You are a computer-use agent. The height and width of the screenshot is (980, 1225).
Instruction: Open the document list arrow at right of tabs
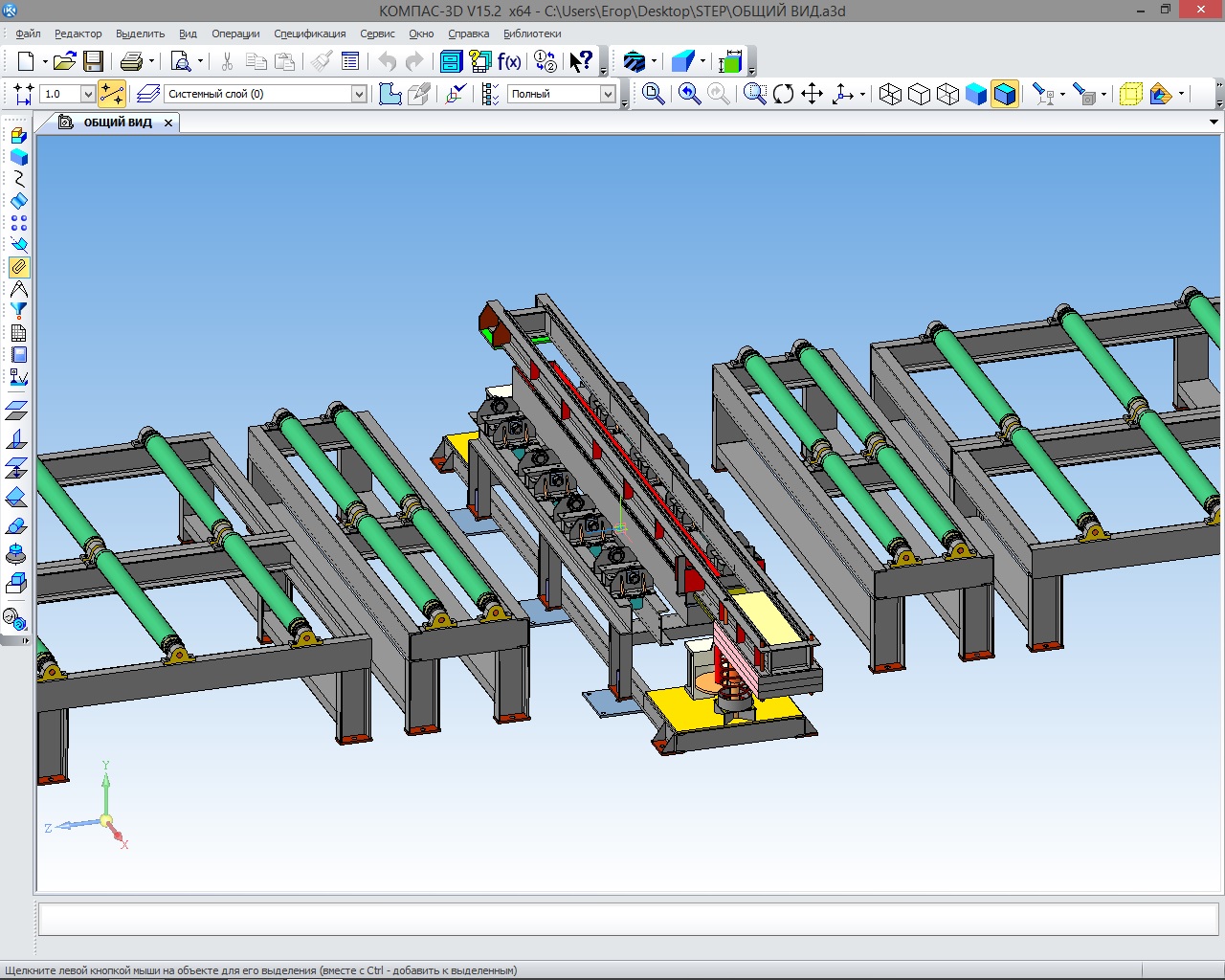[1214, 122]
